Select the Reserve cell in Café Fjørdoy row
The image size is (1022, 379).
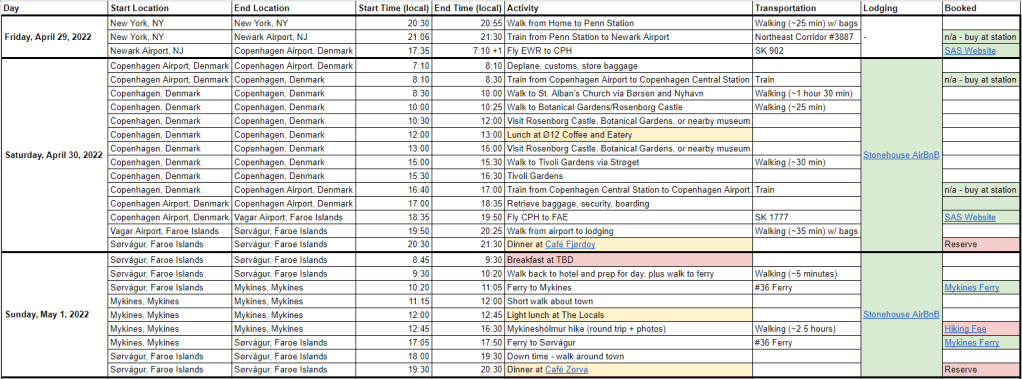tap(981, 245)
